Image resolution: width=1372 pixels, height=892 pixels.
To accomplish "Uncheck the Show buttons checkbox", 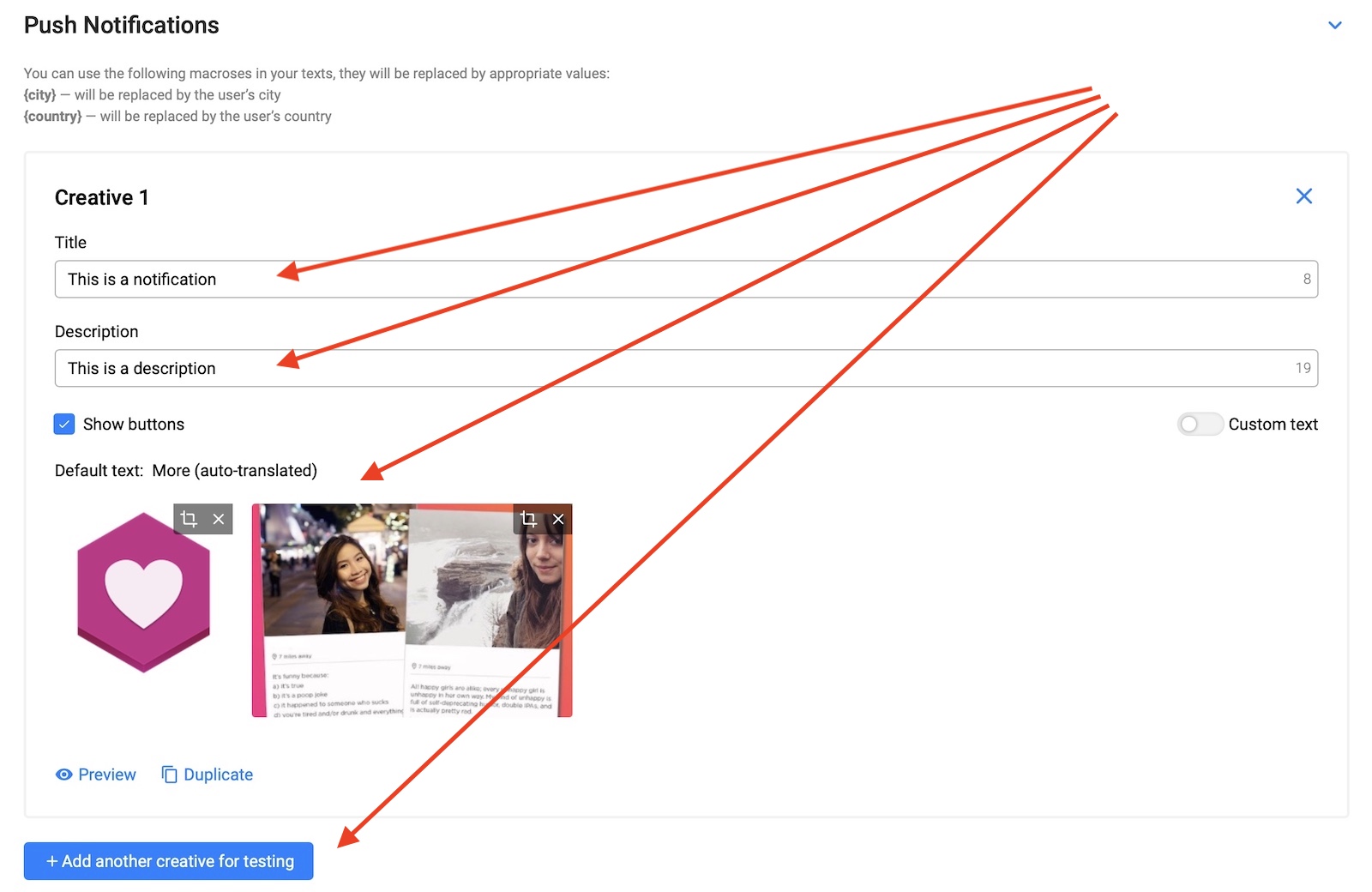I will pos(64,425).
